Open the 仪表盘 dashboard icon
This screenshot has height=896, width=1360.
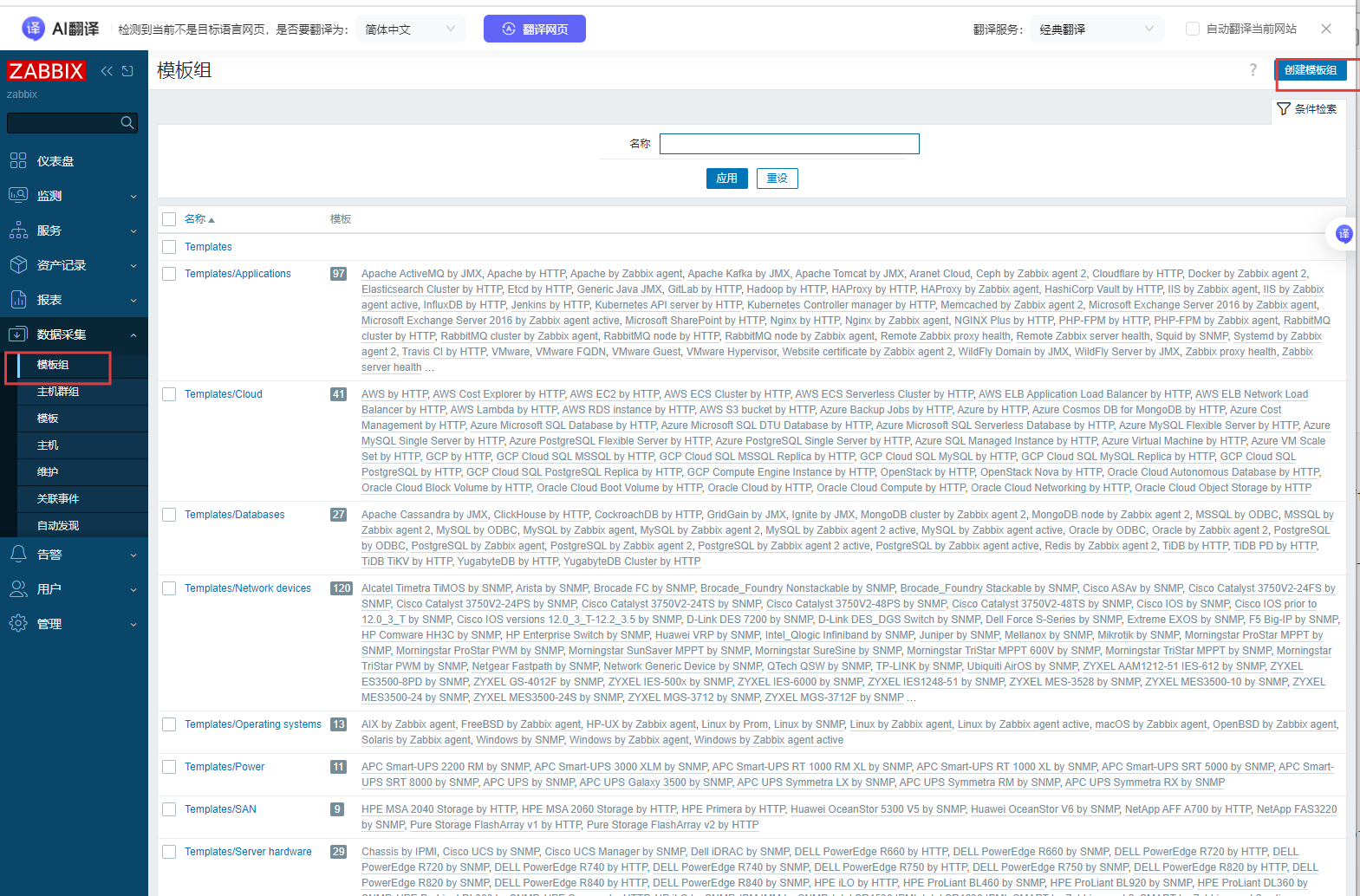pyautogui.click(x=18, y=160)
